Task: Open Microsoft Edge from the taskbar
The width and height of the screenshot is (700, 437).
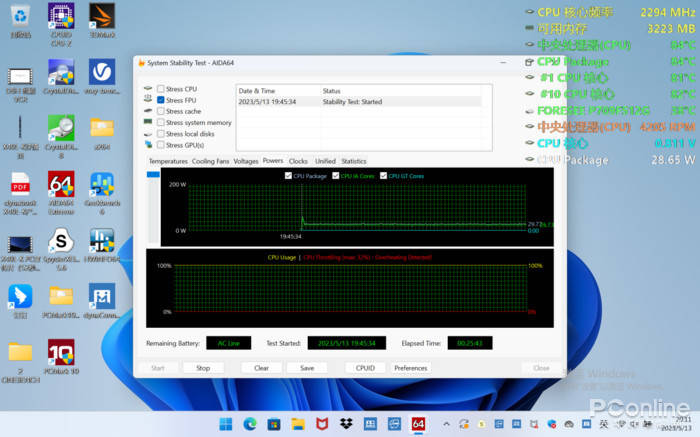Action: (250, 424)
